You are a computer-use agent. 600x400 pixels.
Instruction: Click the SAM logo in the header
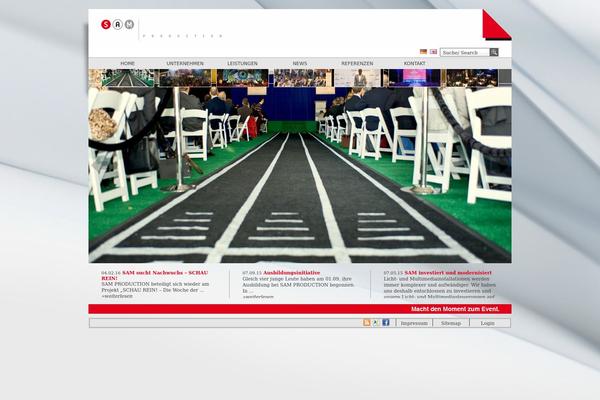pyautogui.click(x=117, y=24)
